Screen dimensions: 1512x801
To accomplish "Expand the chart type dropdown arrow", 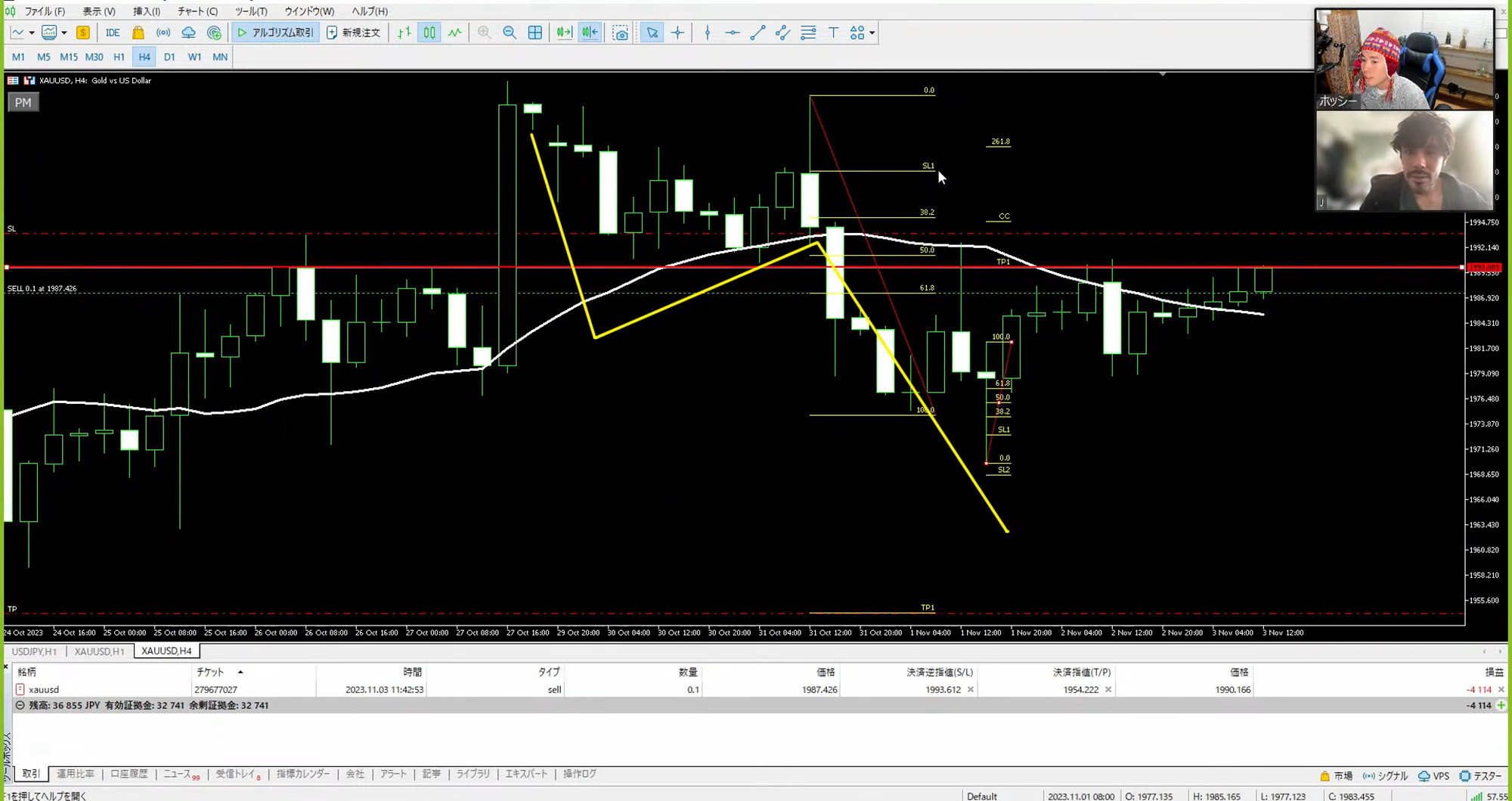I will tap(31, 33).
